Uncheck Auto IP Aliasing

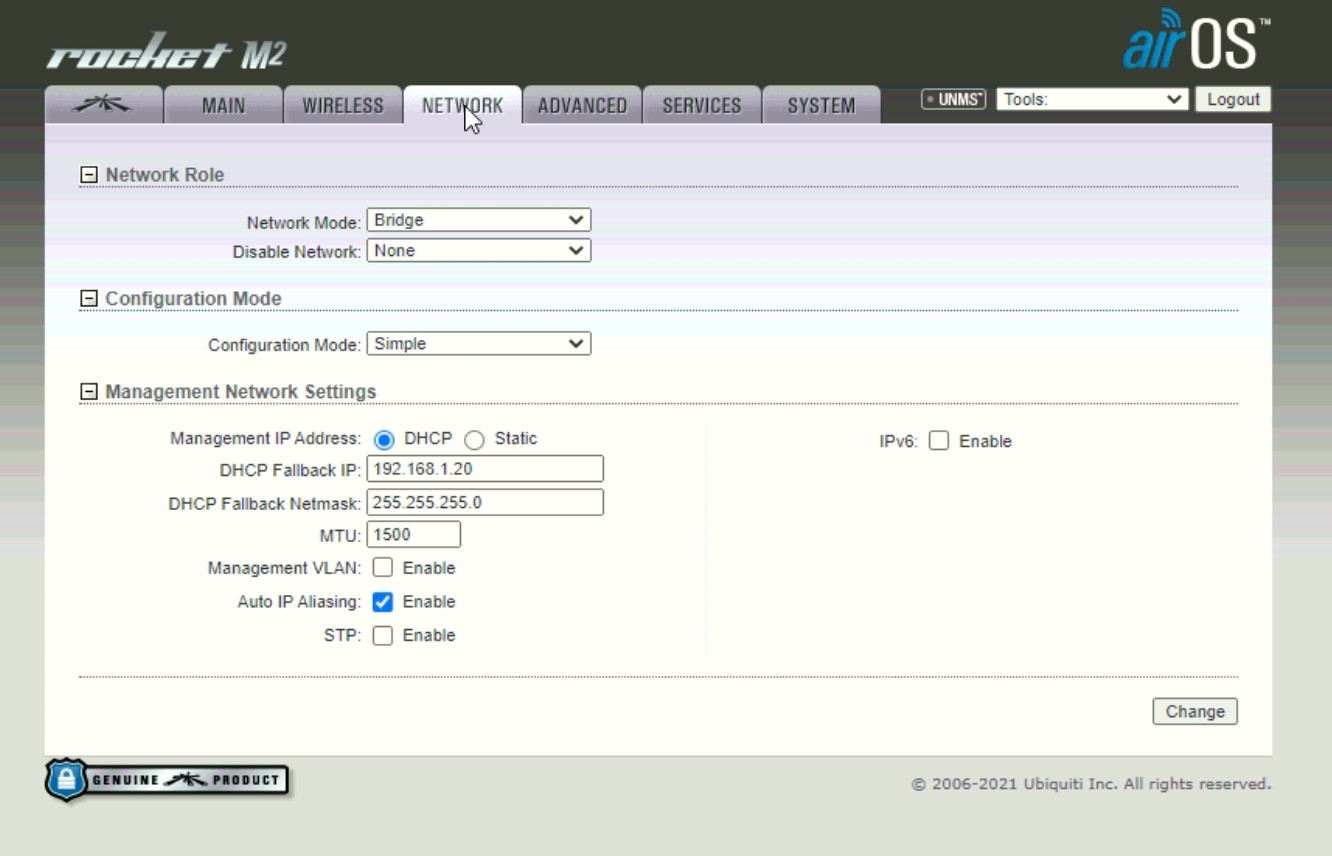pyautogui.click(x=383, y=602)
